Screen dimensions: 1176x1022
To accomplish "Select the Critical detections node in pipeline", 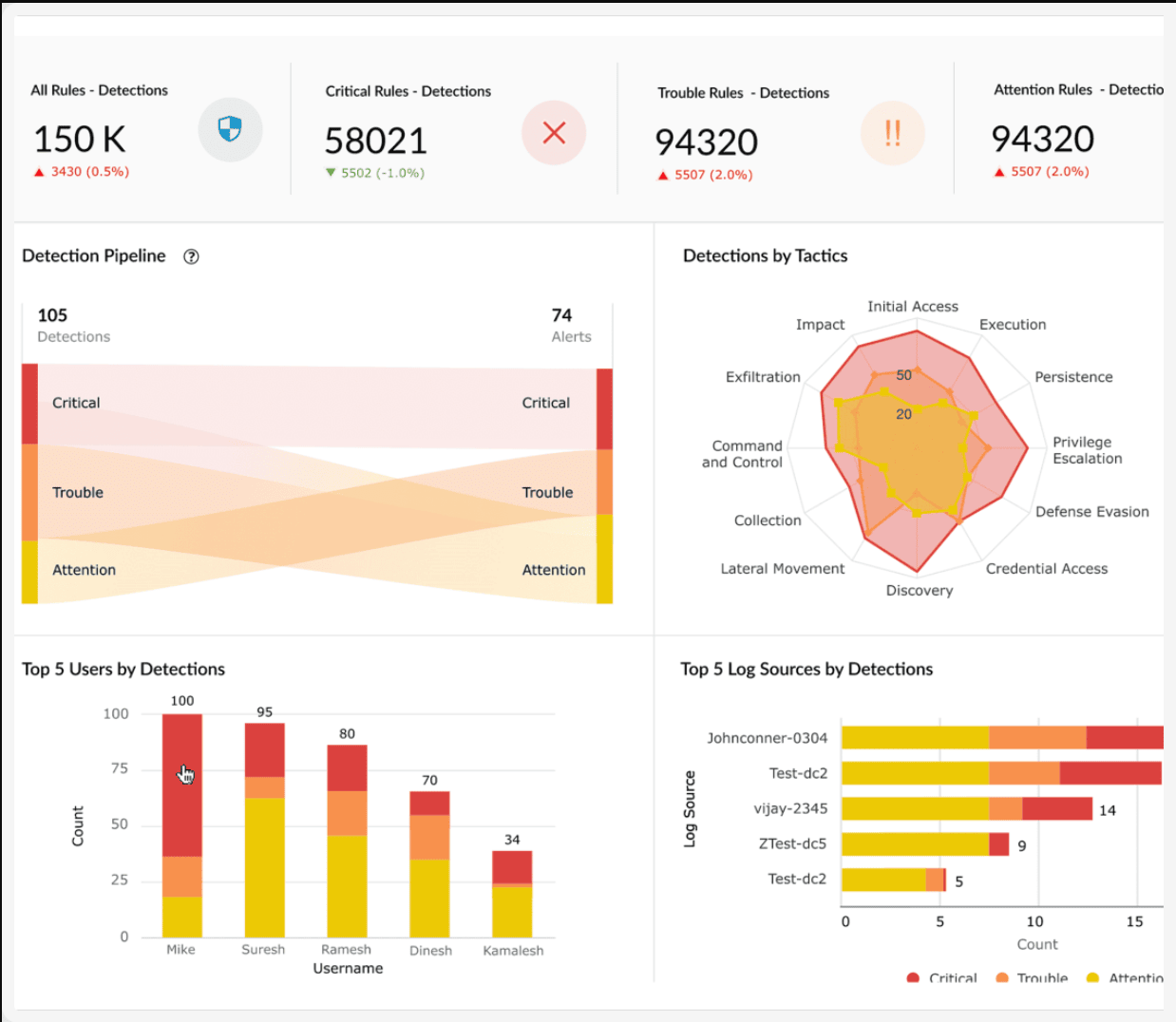I will tap(29, 404).
